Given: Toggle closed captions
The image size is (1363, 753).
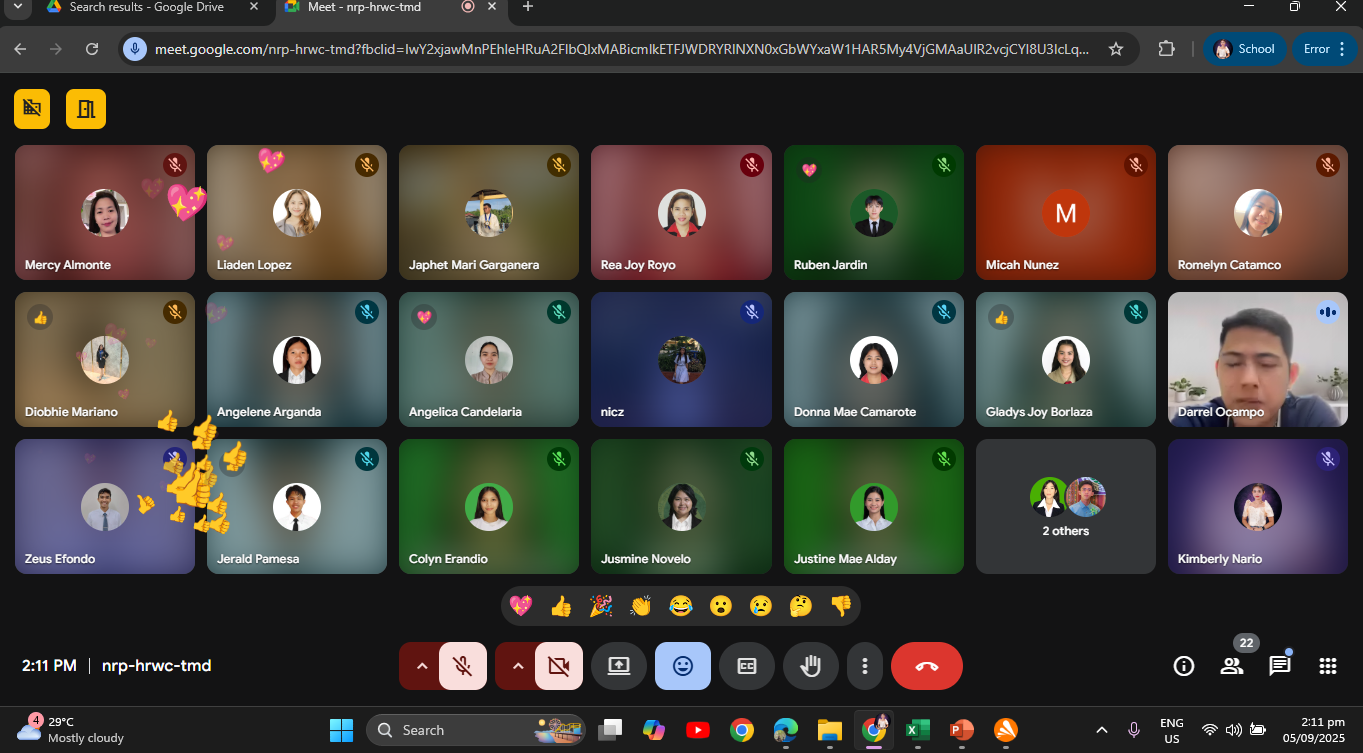Looking at the screenshot, I should click(x=746, y=666).
